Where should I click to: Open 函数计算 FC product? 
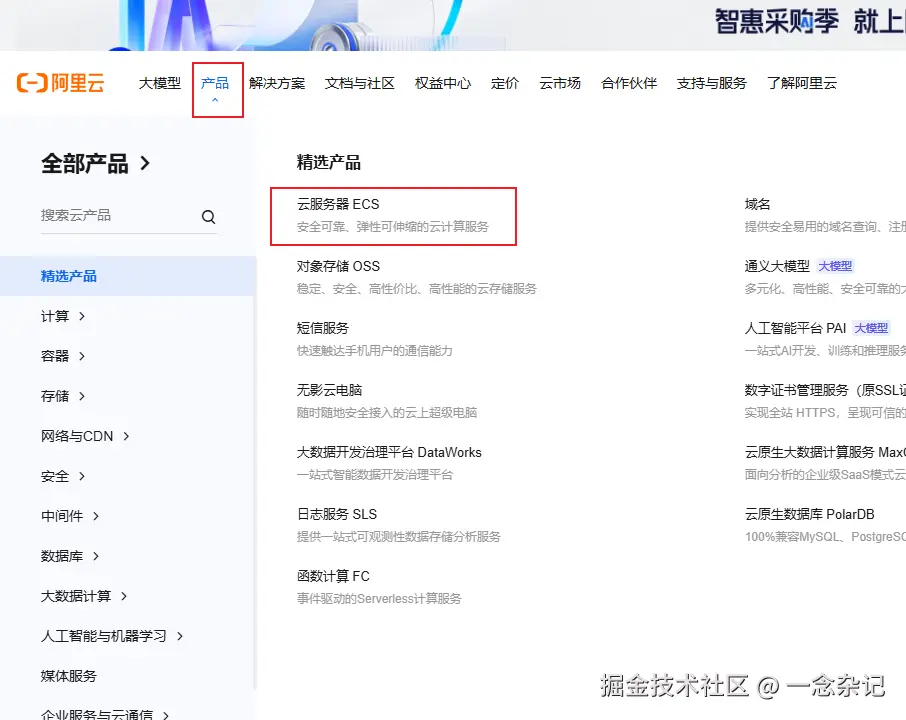(x=333, y=576)
